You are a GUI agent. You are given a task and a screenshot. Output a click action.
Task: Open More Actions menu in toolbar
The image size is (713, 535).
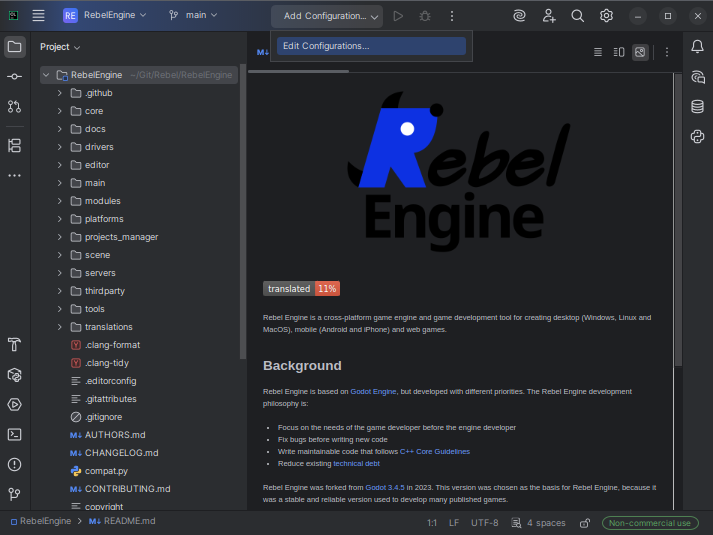452,16
